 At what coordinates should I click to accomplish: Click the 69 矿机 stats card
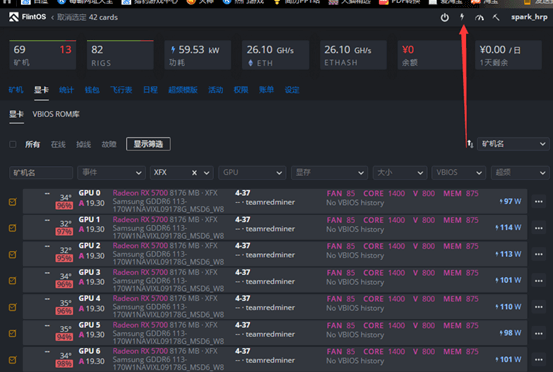pyautogui.click(x=42, y=55)
